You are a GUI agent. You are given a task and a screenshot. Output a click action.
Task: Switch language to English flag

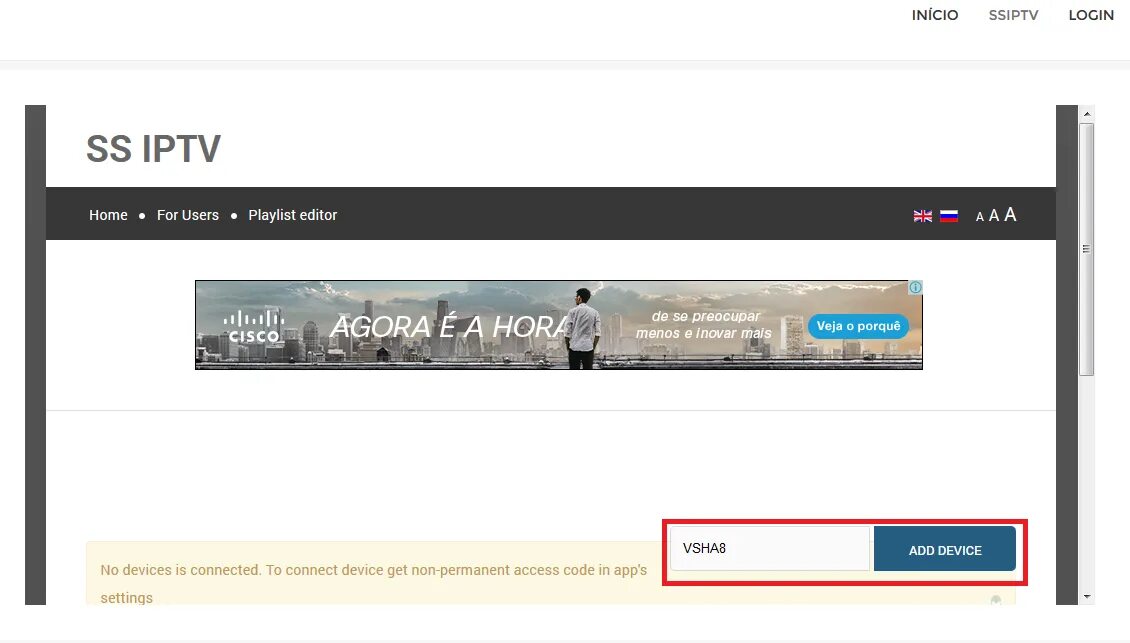pyautogui.click(x=922, y=216)
